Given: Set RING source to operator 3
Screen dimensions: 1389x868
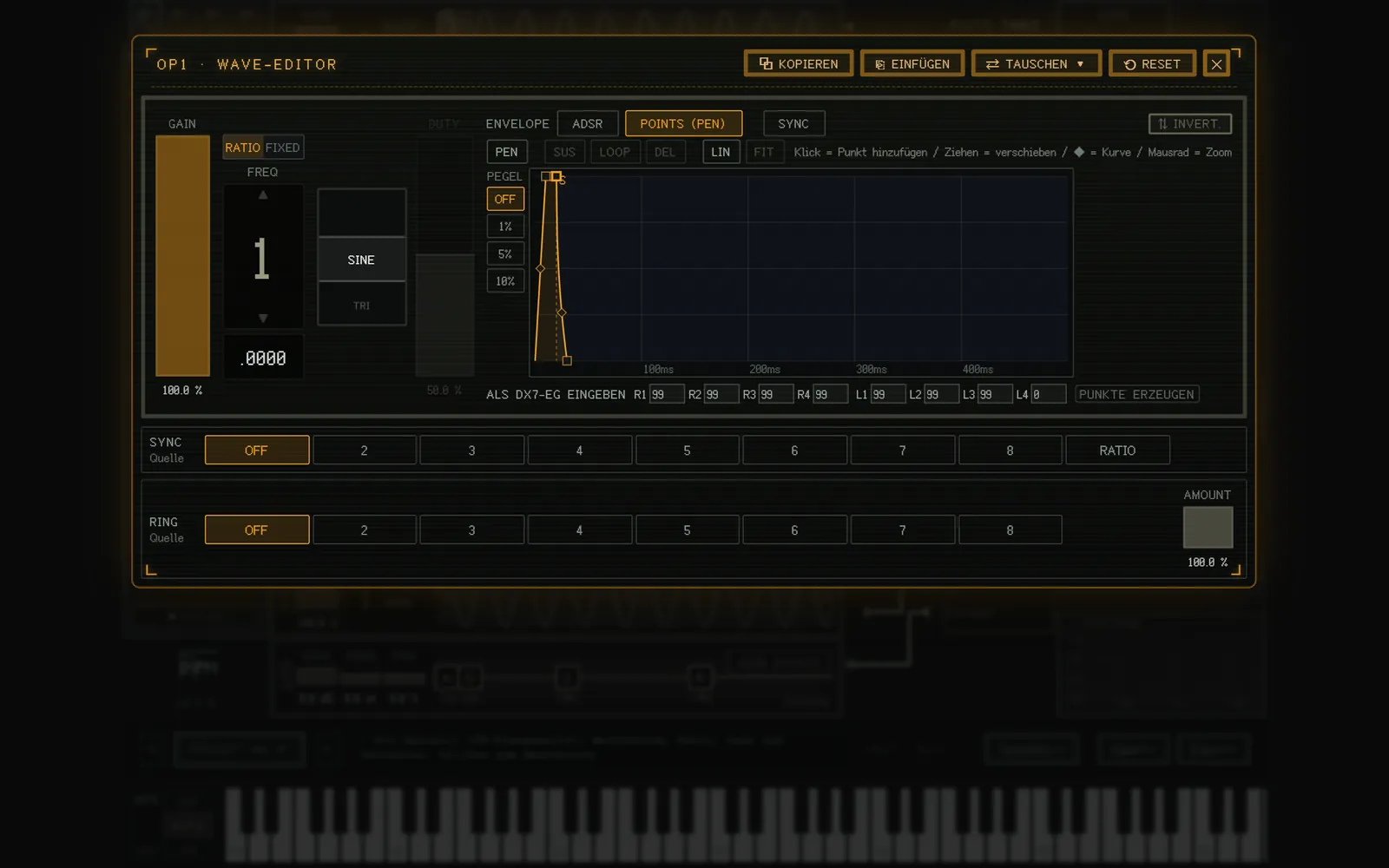Looking at the screenshot, I should pos(472,529).
